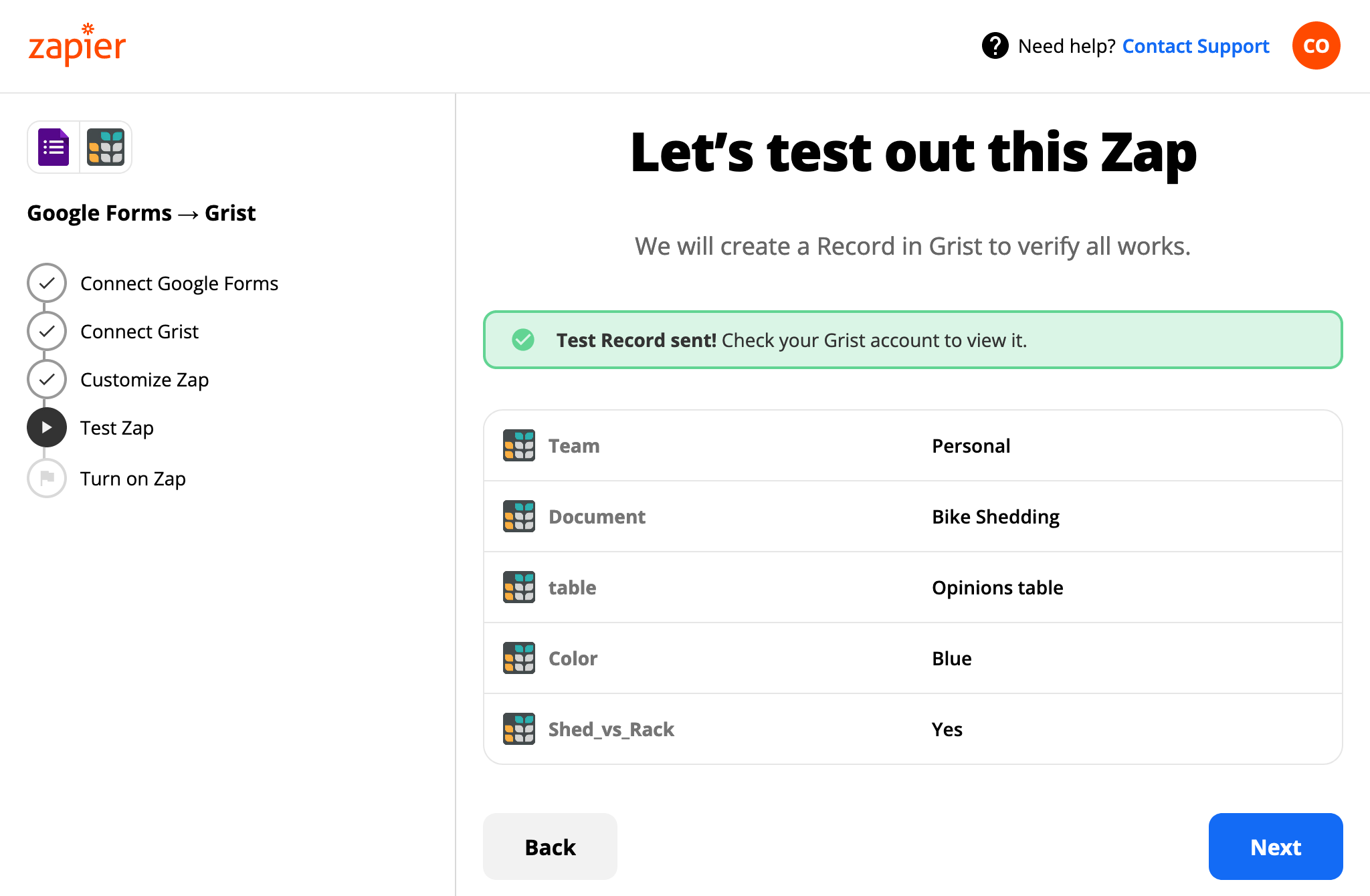Click the Contact Support link
Screen dimensions: 1370x896
[x=1195, y=45]
